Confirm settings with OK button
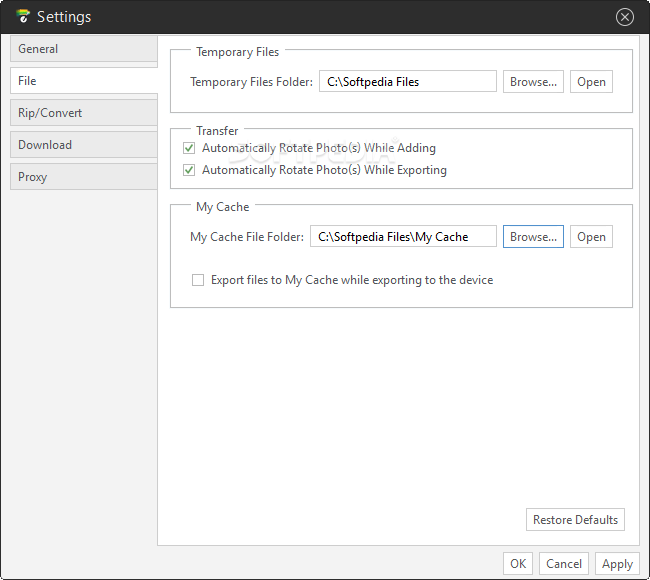The image size is (650, 580). point(518,564)
